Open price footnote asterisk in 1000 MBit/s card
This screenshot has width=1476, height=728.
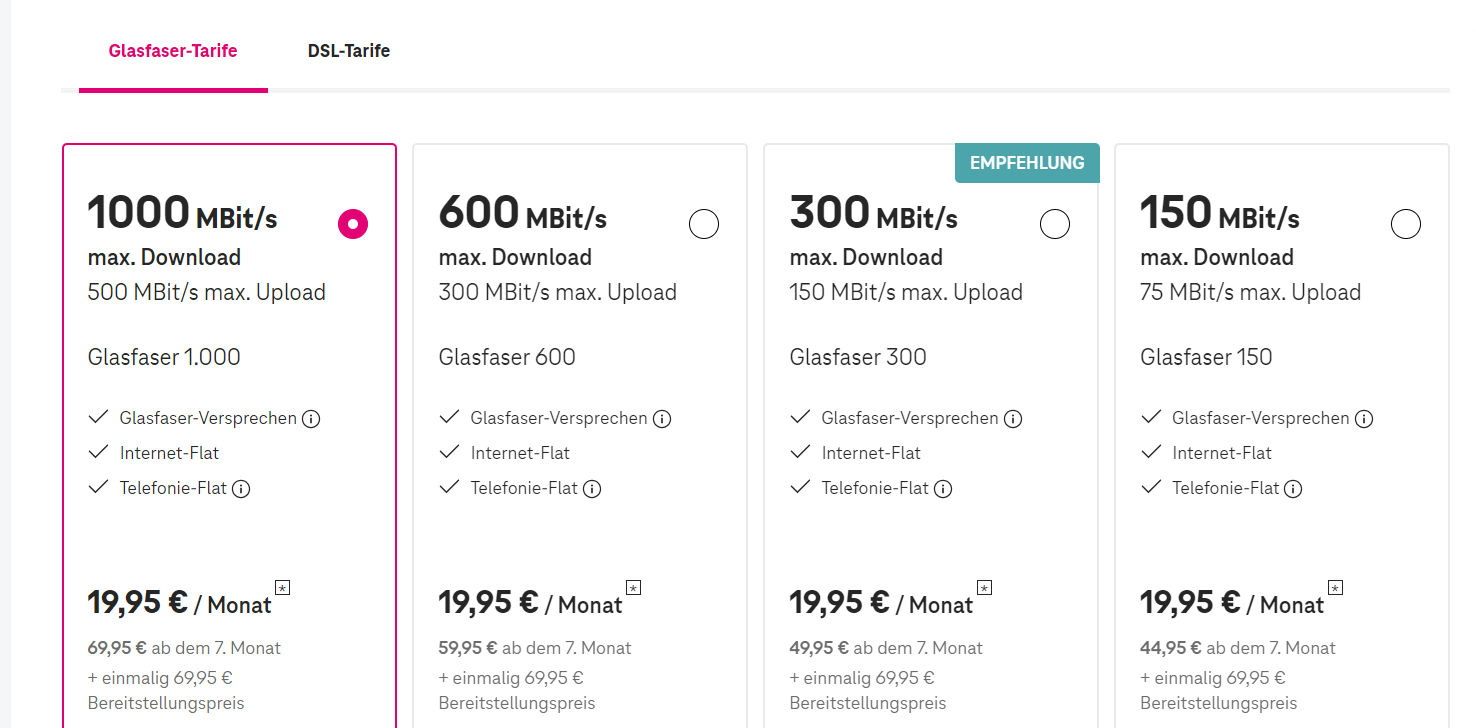(x=283, y=587)
